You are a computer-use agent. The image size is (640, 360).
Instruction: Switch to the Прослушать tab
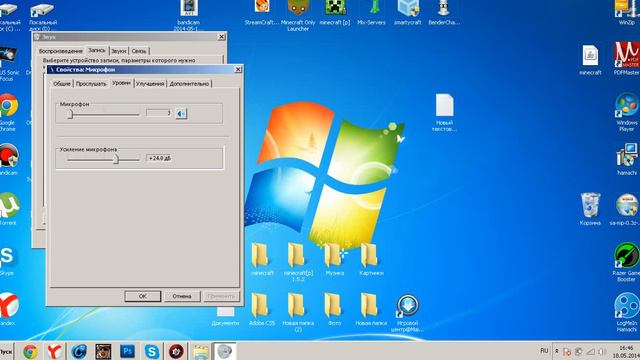coord(91,84)
